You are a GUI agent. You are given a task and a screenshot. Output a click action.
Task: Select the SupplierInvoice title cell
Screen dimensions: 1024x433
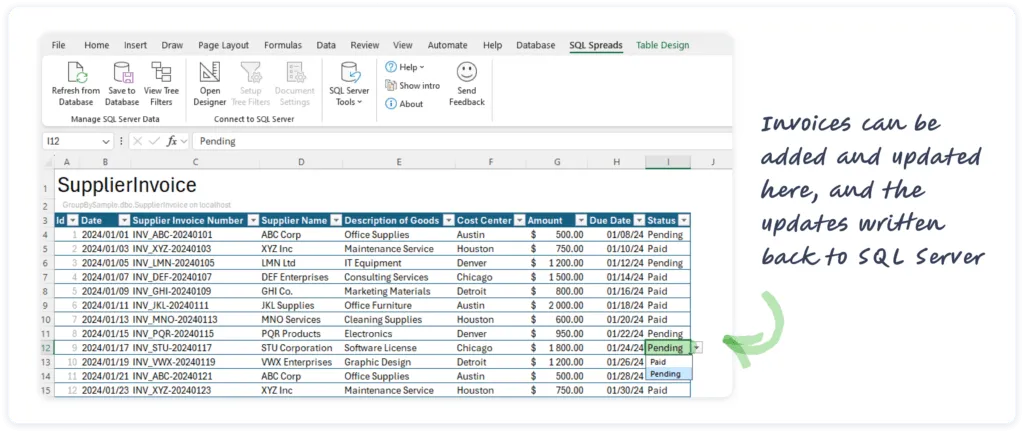click(x=126, y=186)
